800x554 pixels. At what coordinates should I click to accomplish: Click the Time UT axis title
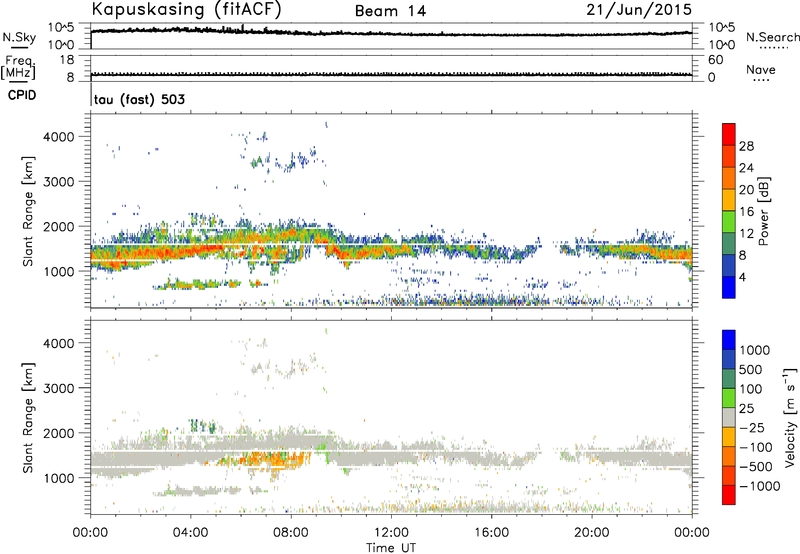click(391, 548)
